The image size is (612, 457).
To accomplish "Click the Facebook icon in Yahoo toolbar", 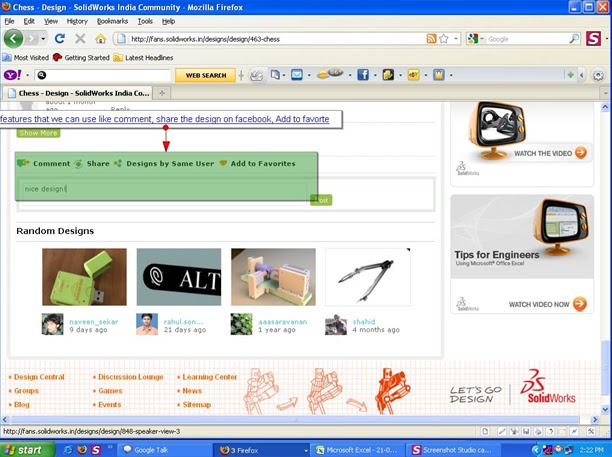I will pyautogui.click(x=363, y=75).
